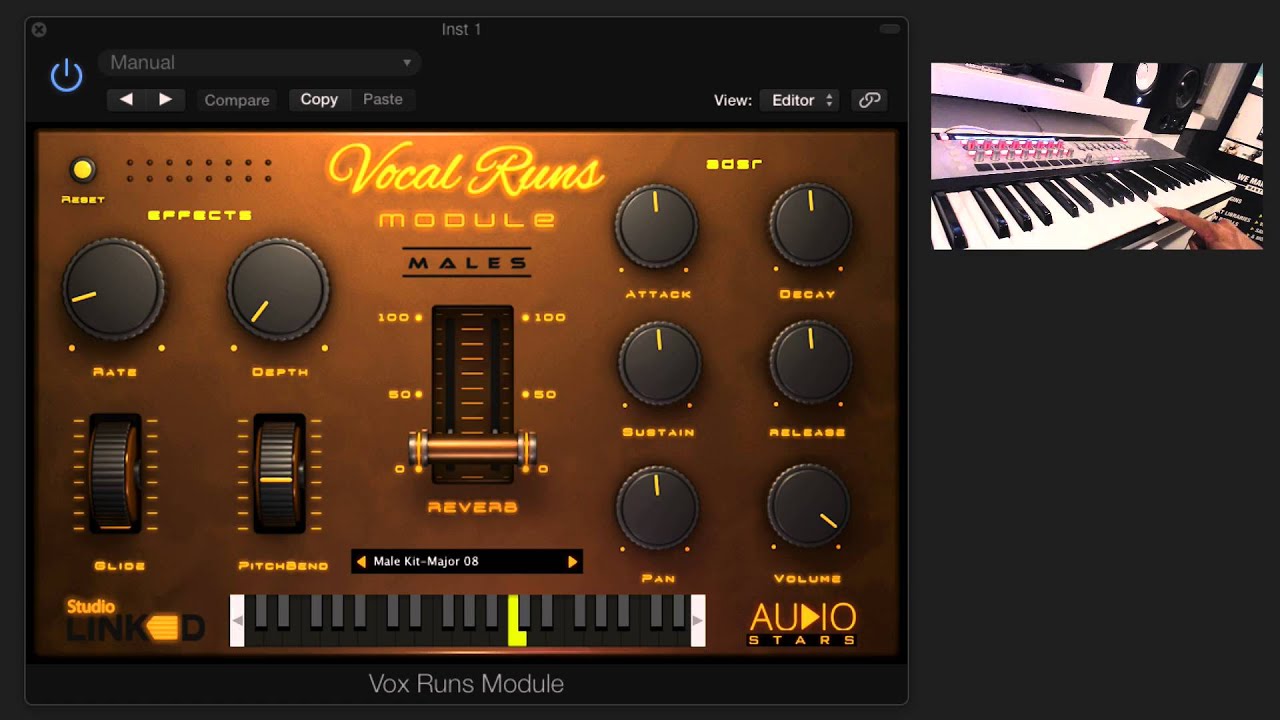Screen dimensions: 1280x720
Task: Open the View Editor dropdown
Action: coord(800,100)
